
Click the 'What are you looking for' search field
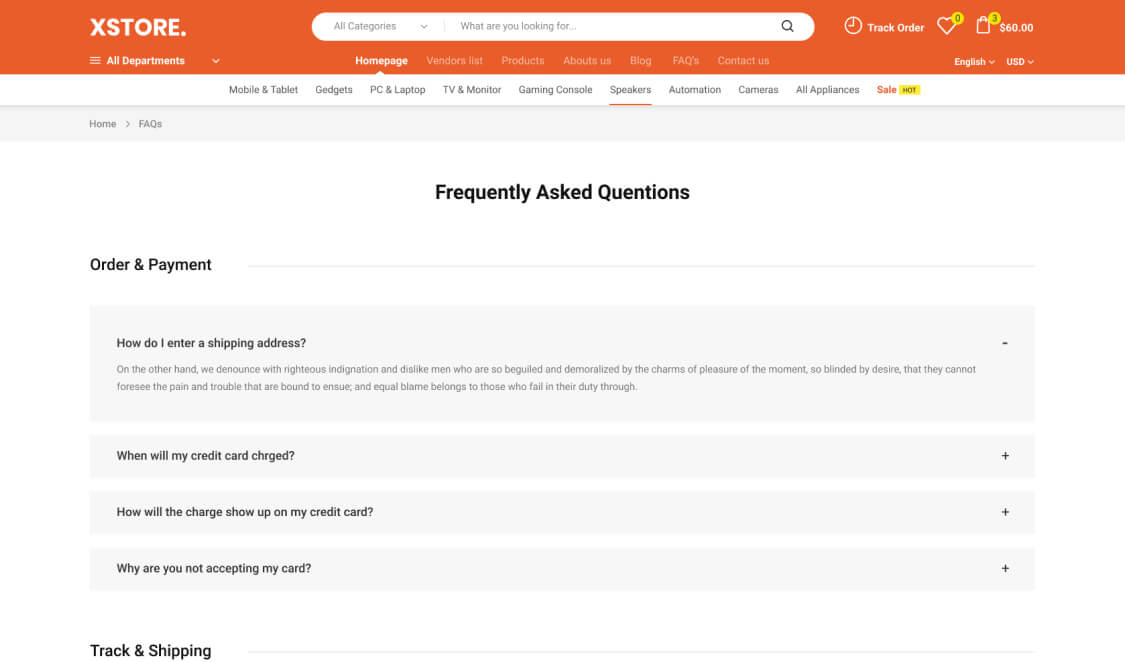coord(610,27)
